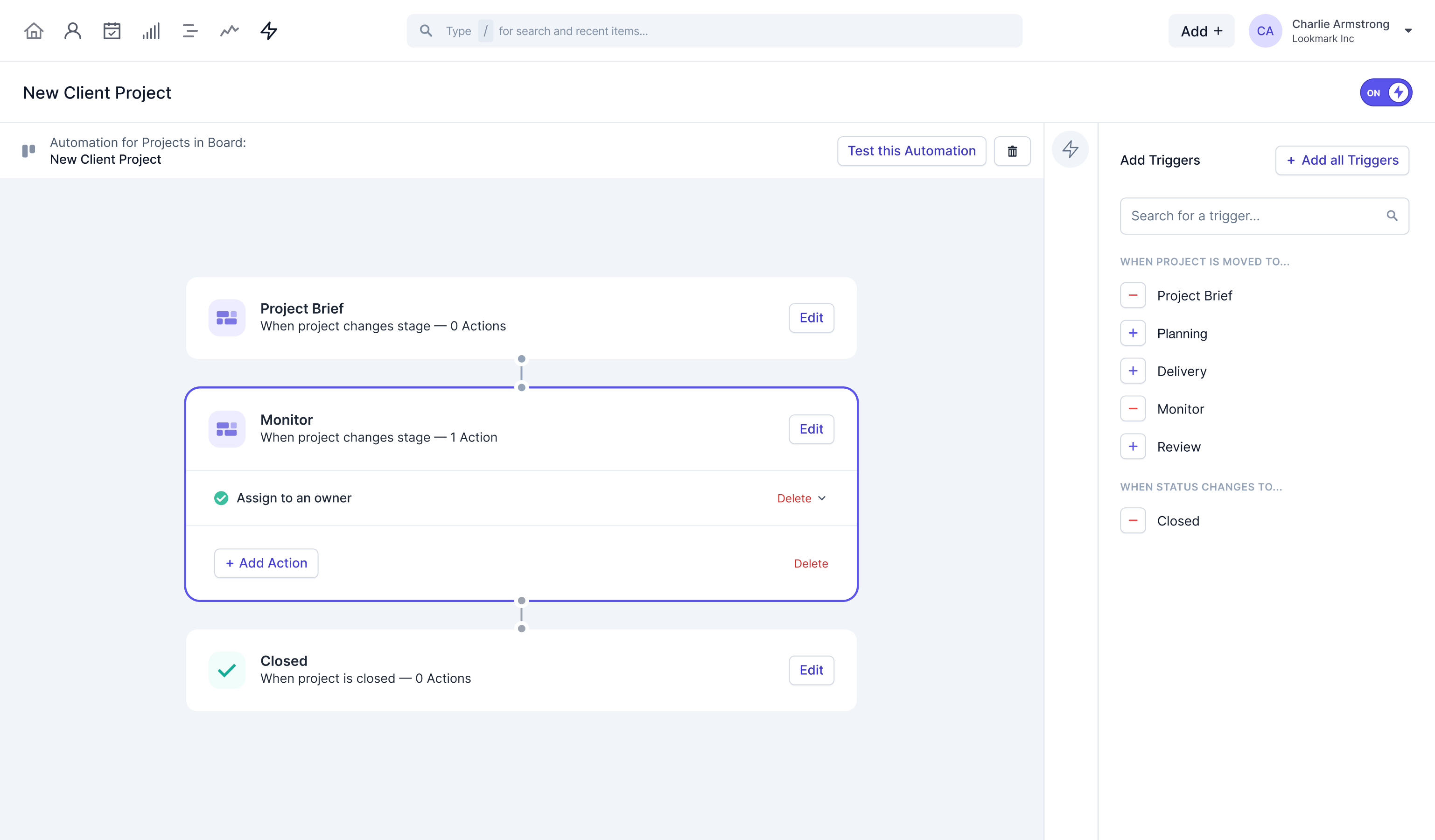This screenshot has height=840, width=1435.
Task: Click the trash icon next to Test this Automation
Action: pos(1012,150)
